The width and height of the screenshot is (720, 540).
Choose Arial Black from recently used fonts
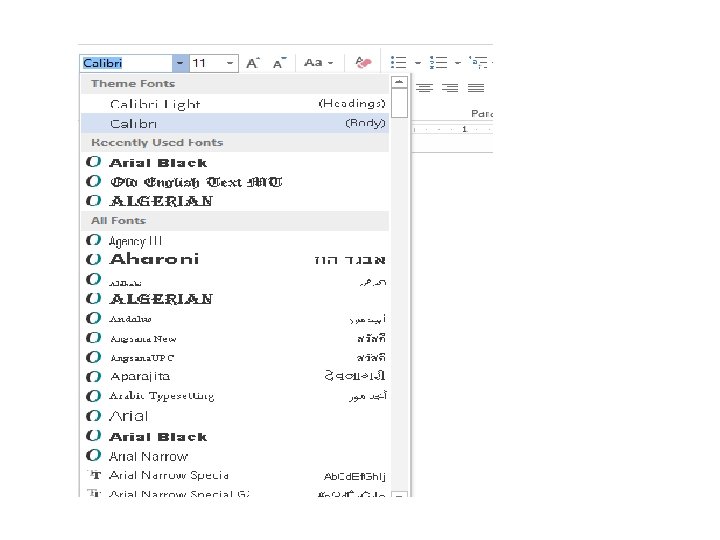click(x=235, y=163)
